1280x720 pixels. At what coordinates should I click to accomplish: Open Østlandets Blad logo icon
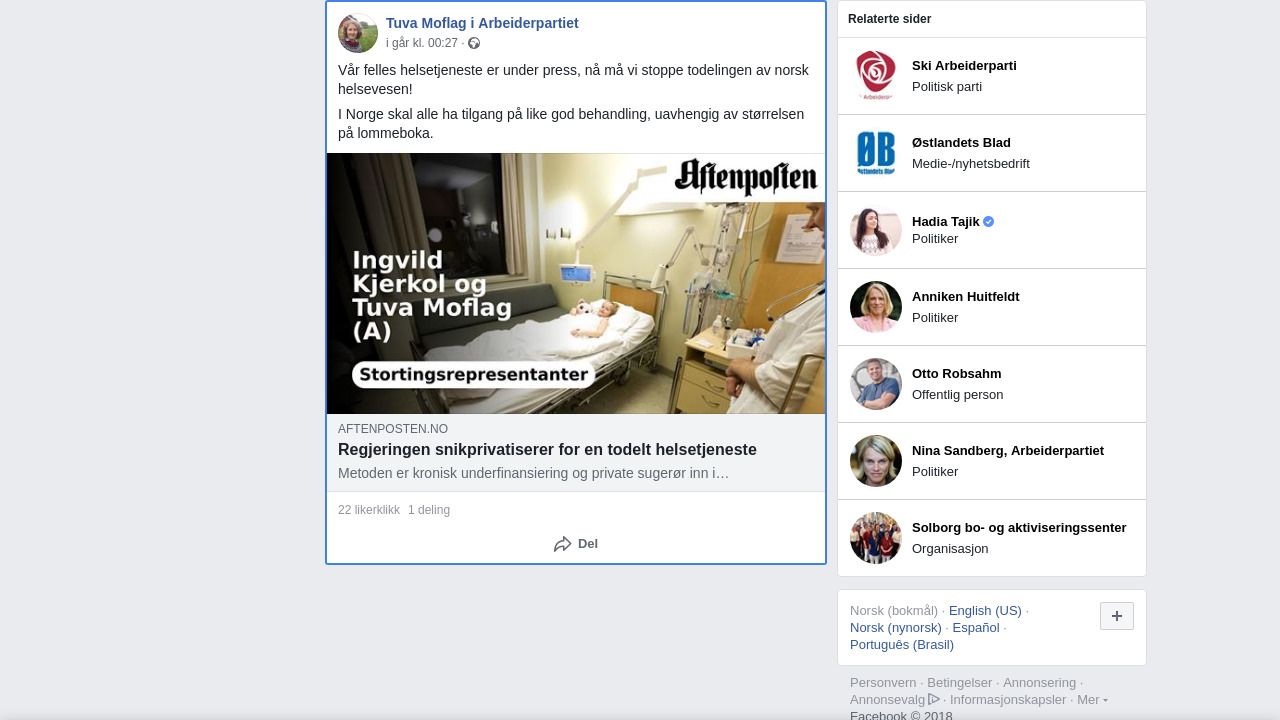[876, 153]
